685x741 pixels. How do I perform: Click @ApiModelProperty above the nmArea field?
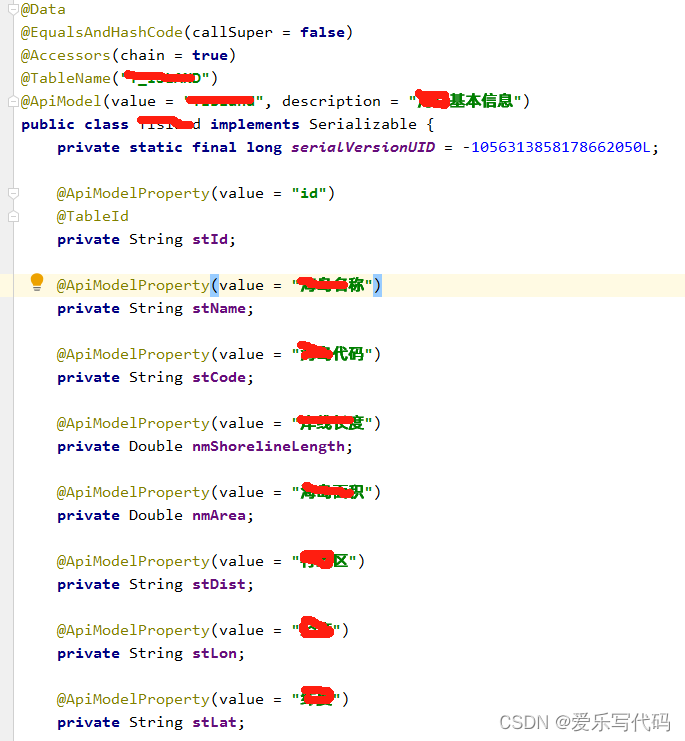pos(133,492)
